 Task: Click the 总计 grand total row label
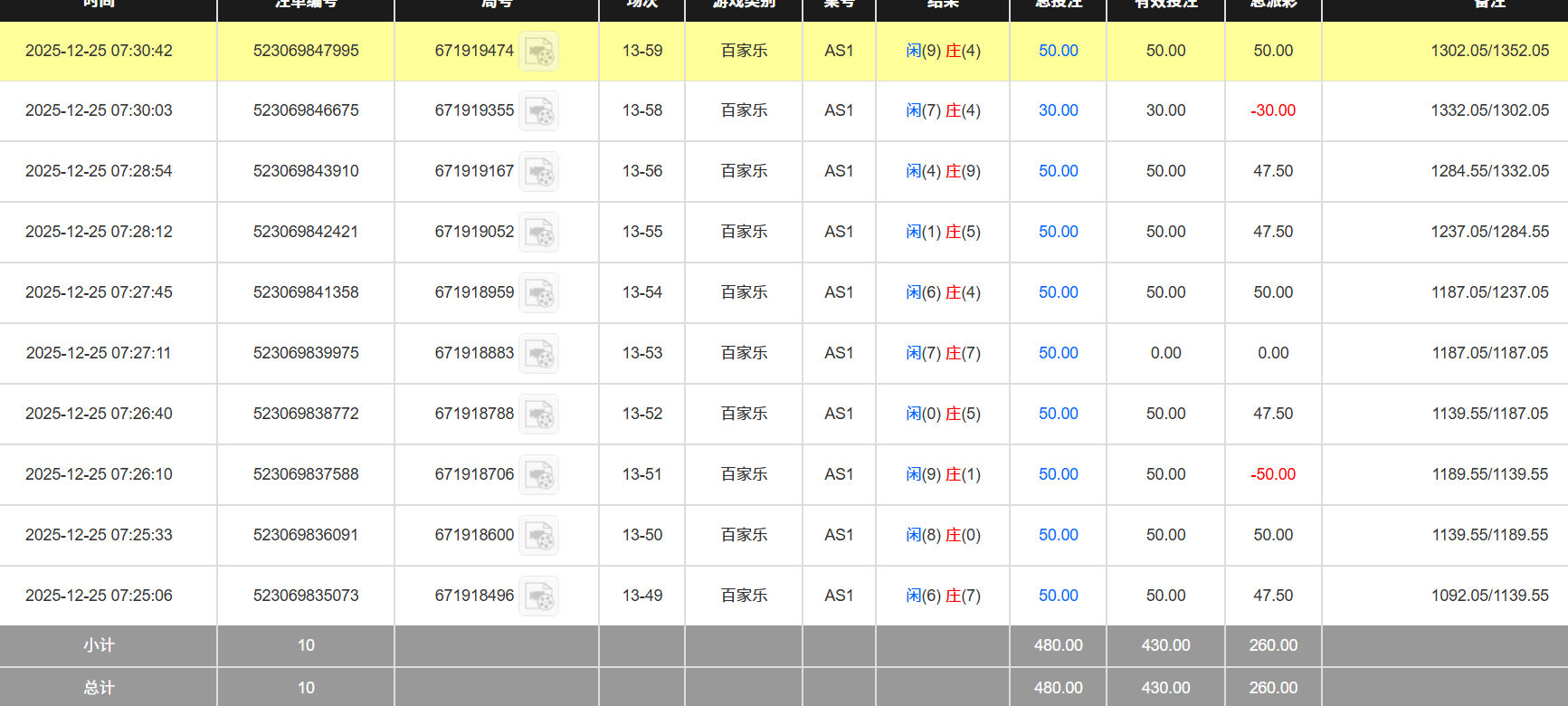[x=99, y=688]
